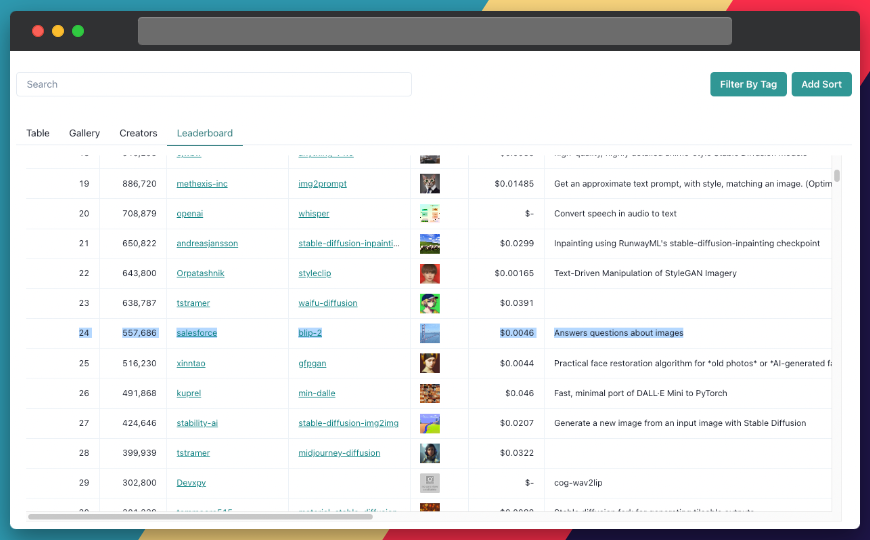Select the price $0.0207
Image resolution: width=870 pixels, height=540 pixels.
[517, 423]
